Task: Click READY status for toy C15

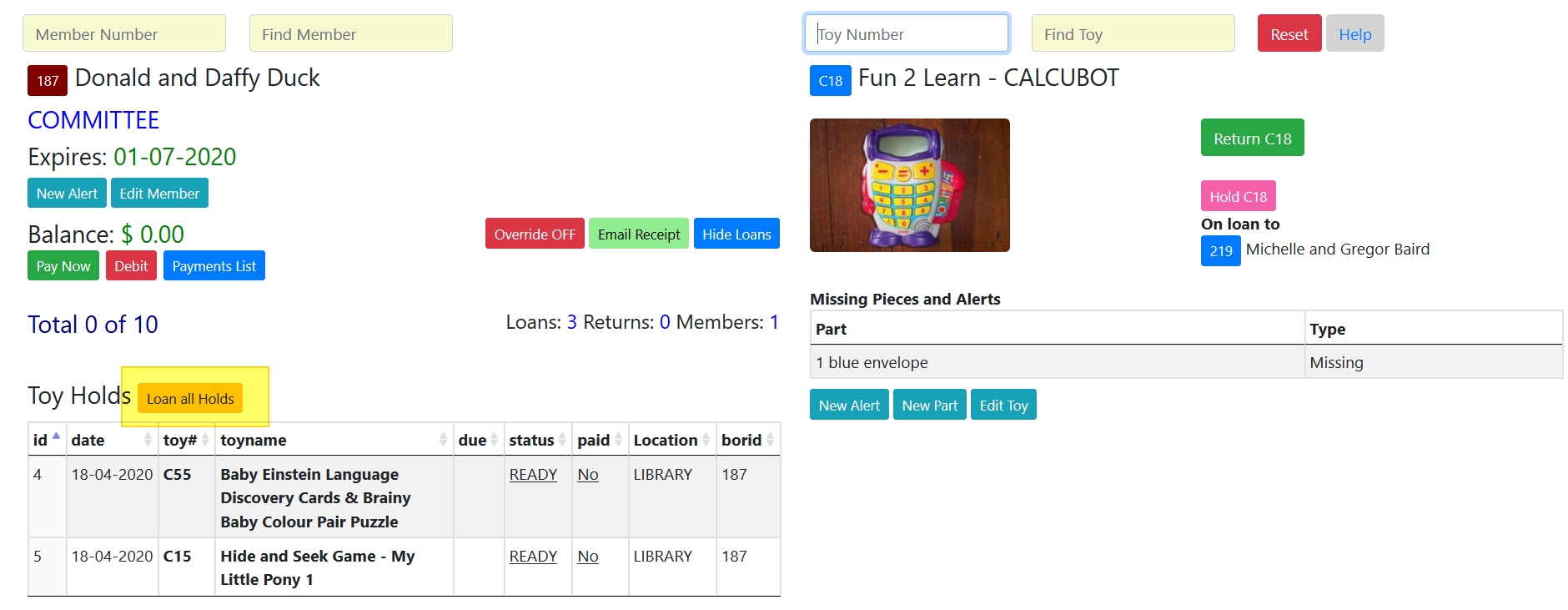Action: [x=533, y=557]
